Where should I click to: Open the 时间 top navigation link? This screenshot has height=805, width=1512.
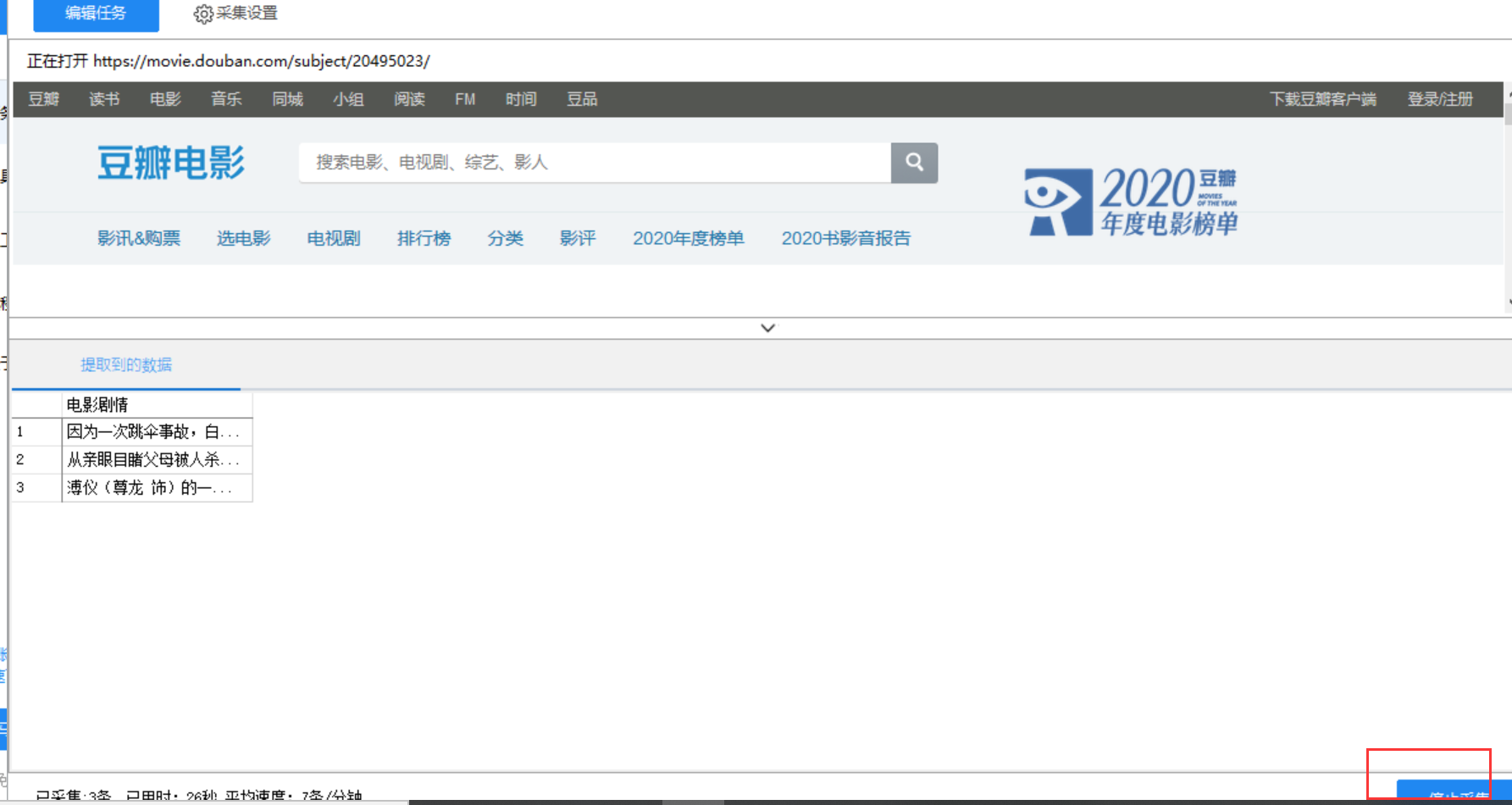[x=521, y=99]
